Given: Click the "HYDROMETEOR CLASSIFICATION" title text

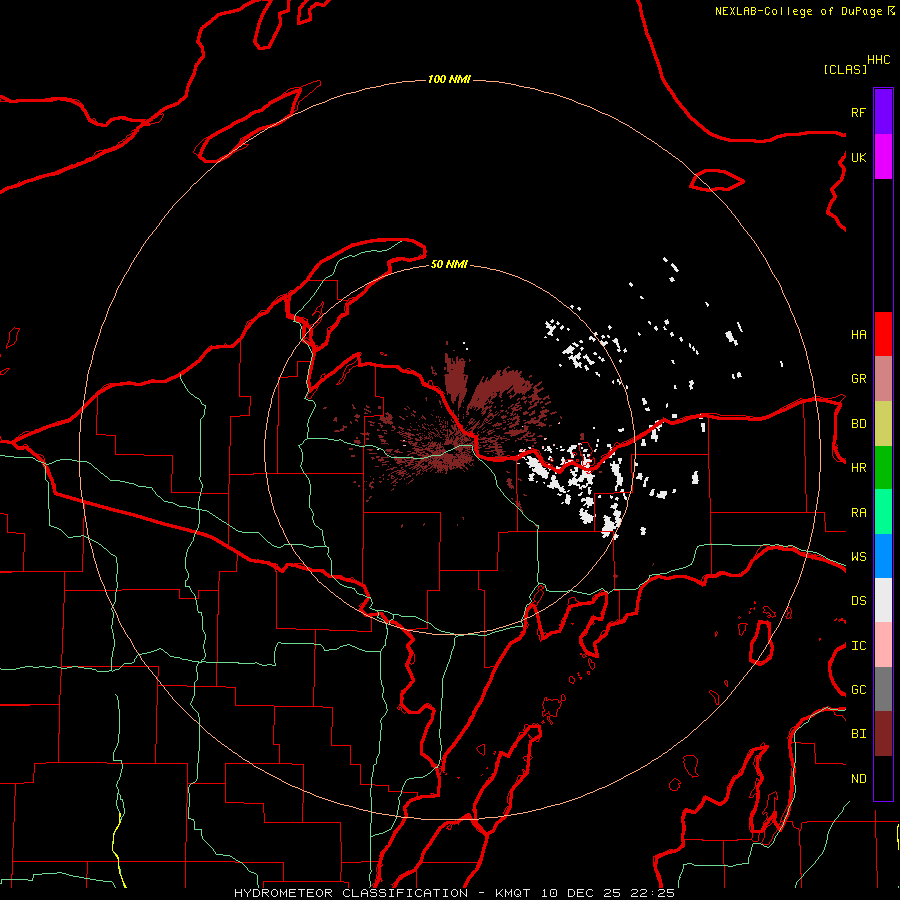Looking at the screenshot, I should tap(351, 893).
